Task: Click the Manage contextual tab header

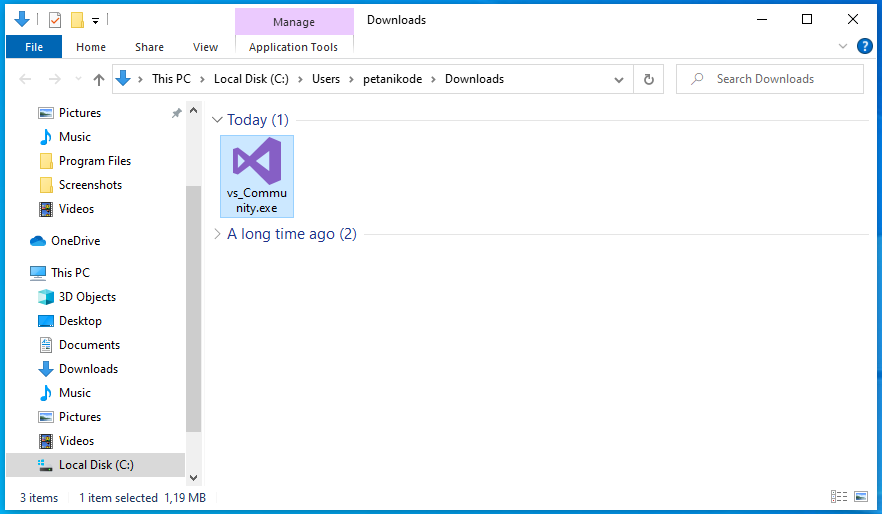Action: [294, 22]
